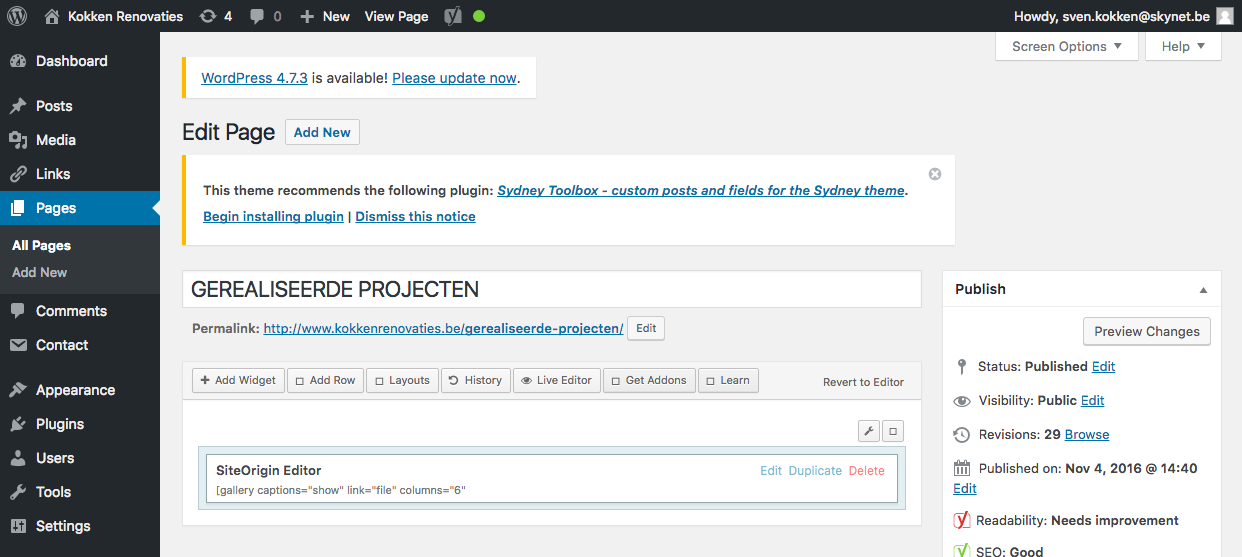Open the pending updates counter
The image size is (1242, 557).
[216, 16]
